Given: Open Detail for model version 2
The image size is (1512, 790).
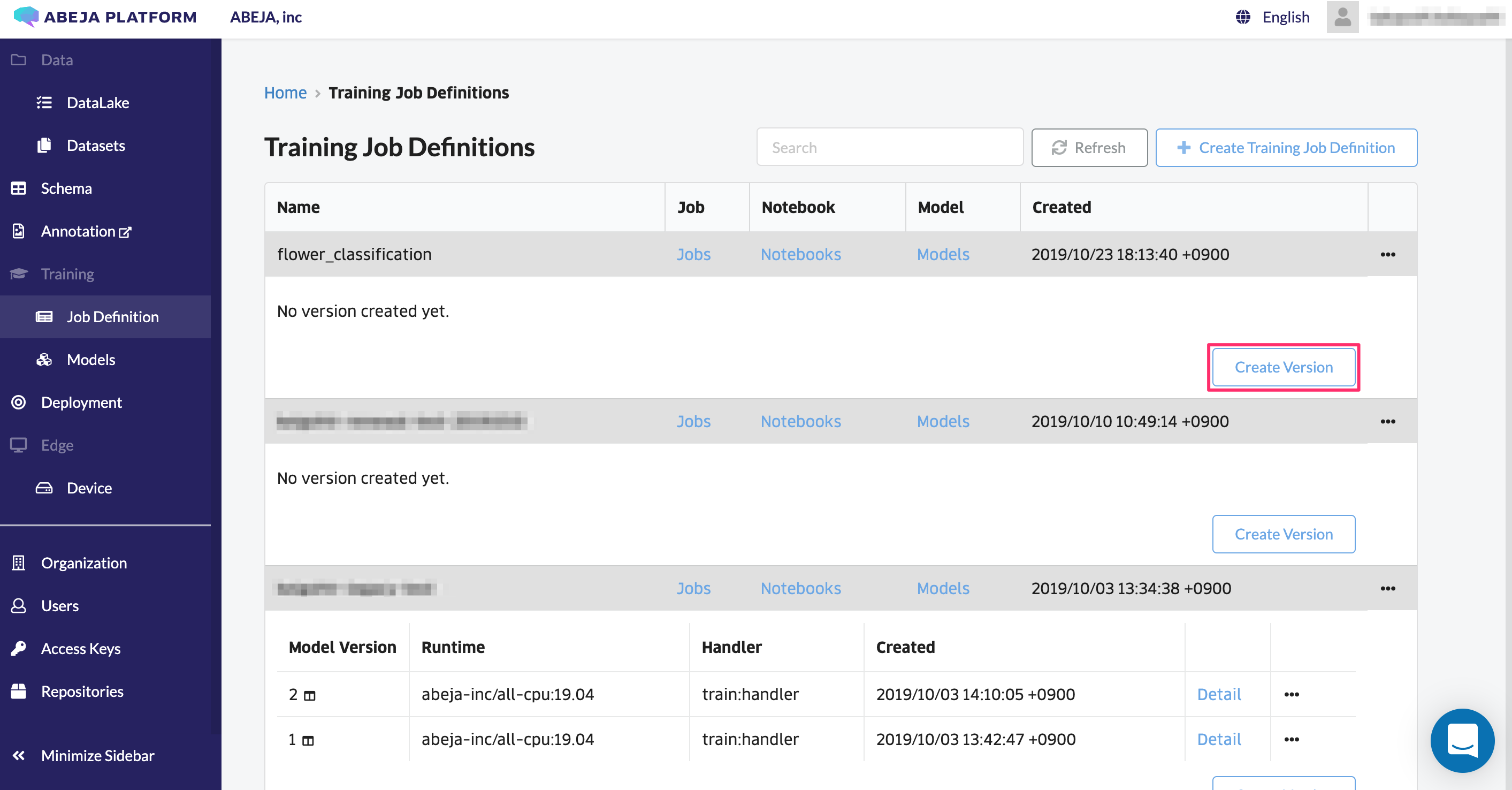Looking at the screenshot, I should (1218, 694).
